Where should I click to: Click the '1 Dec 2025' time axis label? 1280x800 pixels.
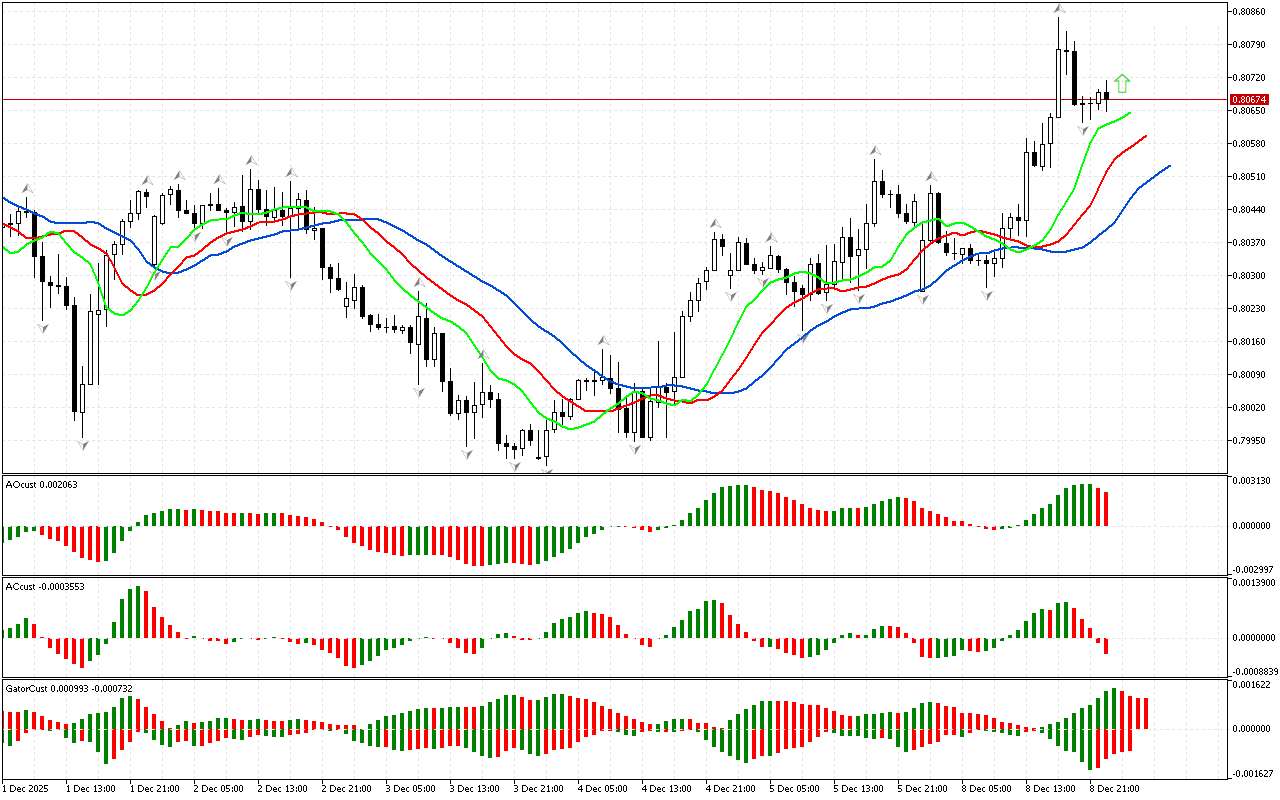(28, 788)
